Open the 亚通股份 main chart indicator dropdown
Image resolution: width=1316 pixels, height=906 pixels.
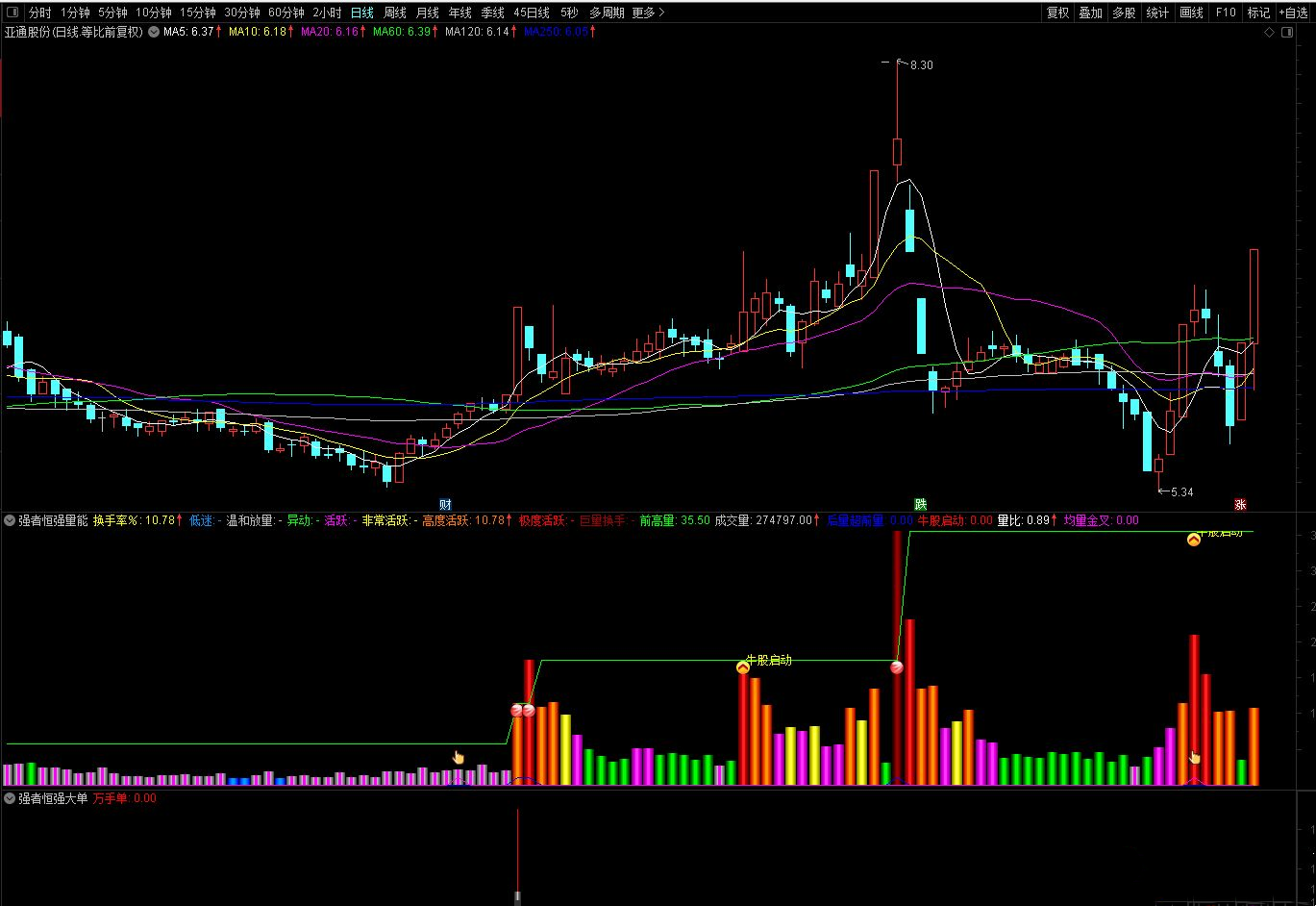[152, 32]
